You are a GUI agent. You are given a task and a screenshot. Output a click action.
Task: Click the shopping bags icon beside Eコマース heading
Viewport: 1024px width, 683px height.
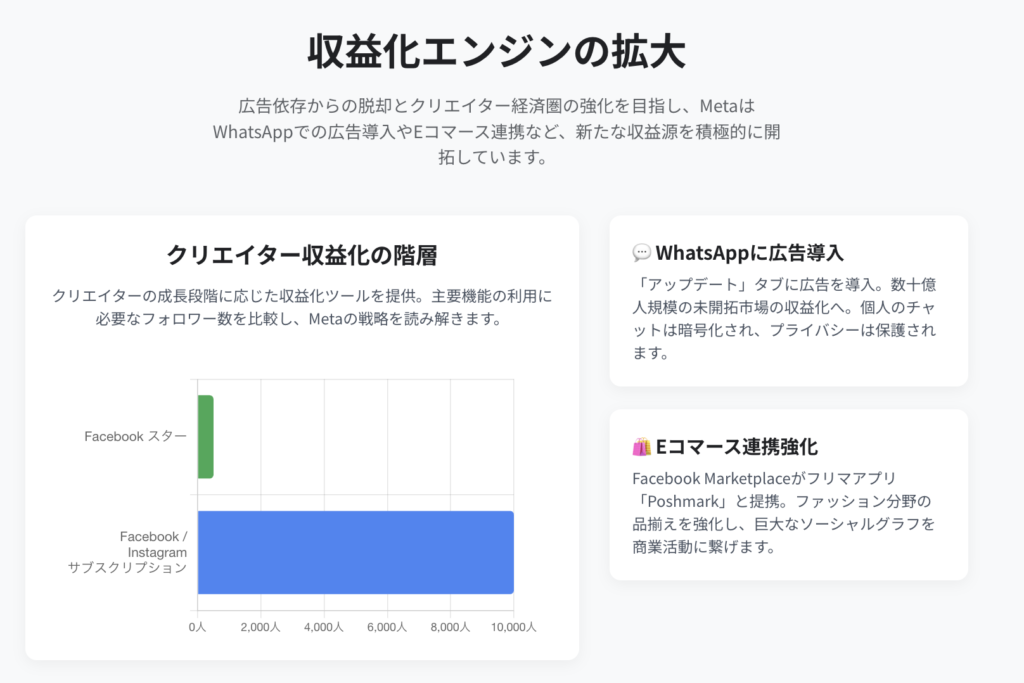pos(641,447)
